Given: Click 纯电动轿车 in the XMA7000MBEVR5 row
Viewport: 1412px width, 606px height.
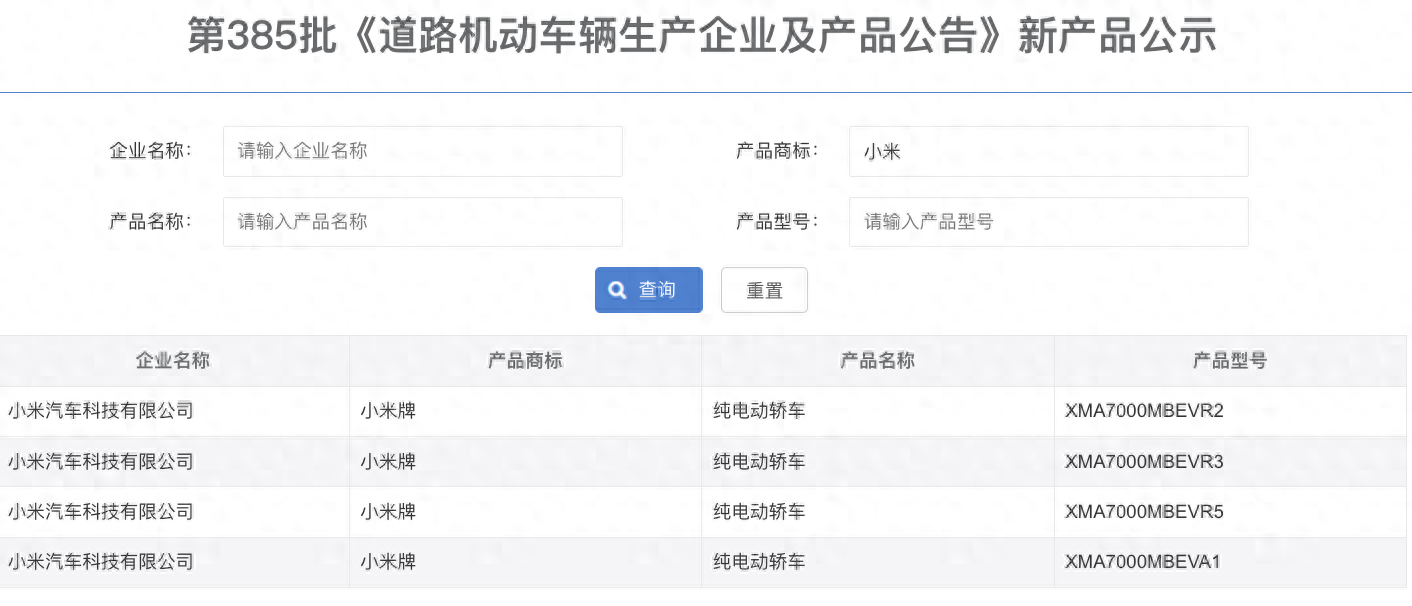Looking at the screenshot, I should click(759, 512).
